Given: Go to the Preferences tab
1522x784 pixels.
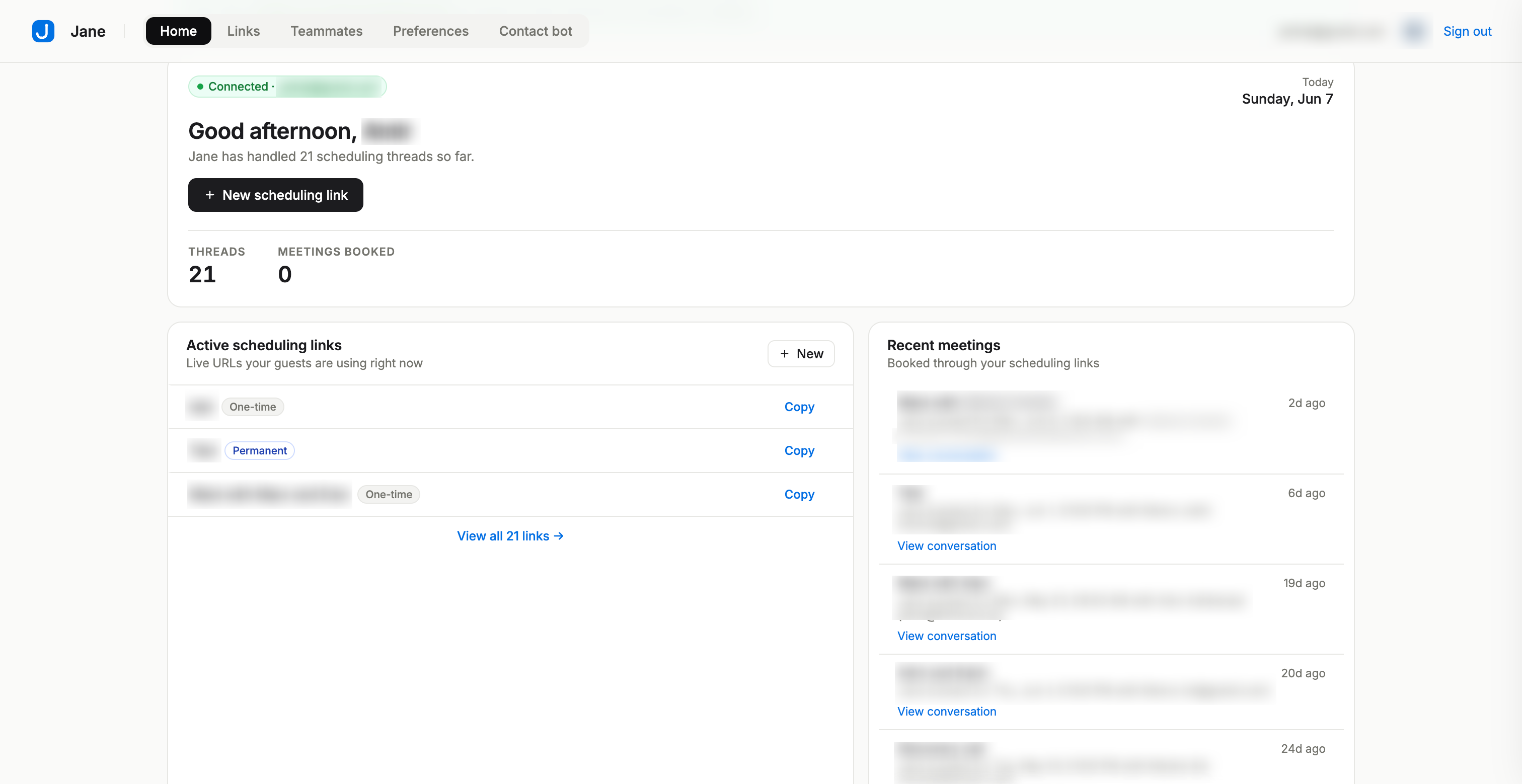Looking at the screenshot, I should coord(431,31).
